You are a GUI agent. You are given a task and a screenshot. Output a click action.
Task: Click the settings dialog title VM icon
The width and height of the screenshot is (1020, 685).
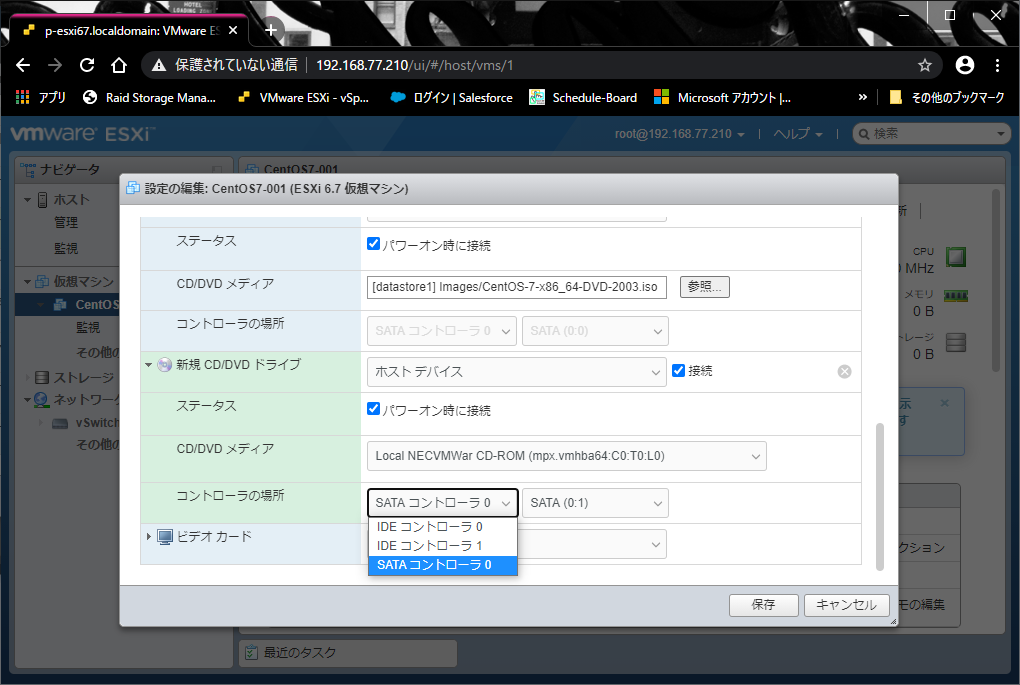click(x=133, y=189)
